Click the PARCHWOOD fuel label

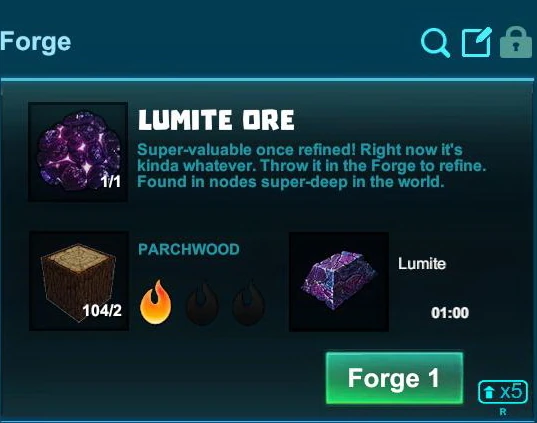click(189, 249)
